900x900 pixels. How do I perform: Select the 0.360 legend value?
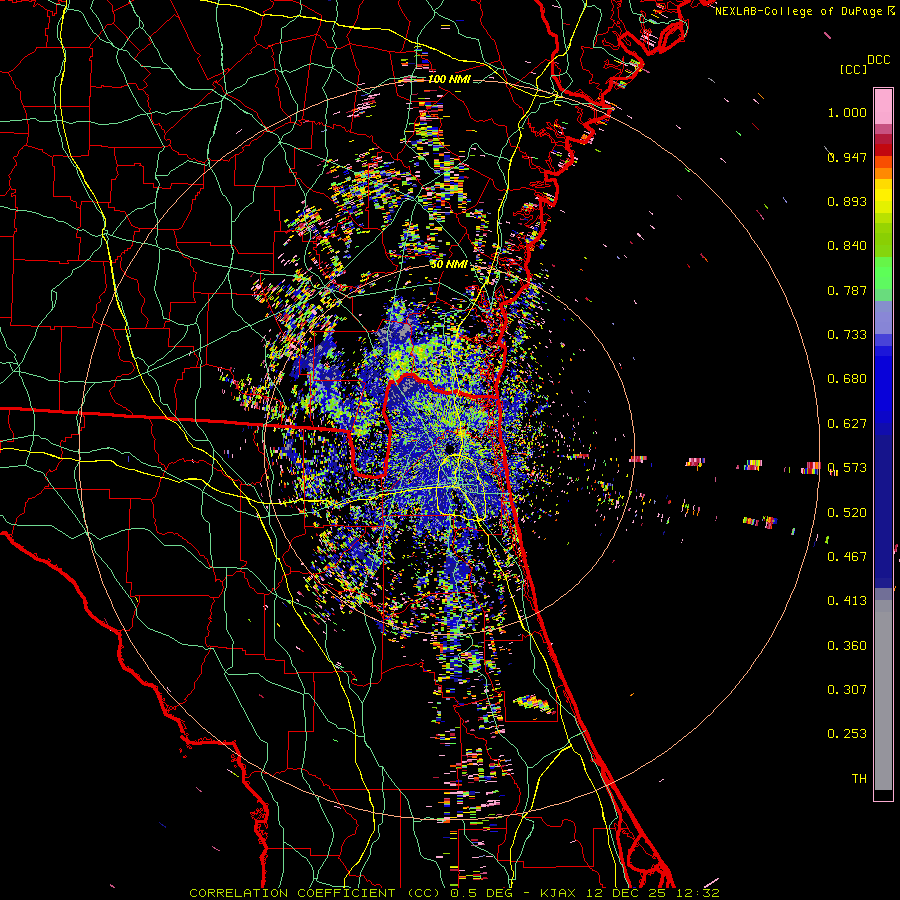(x=847, y=646)
